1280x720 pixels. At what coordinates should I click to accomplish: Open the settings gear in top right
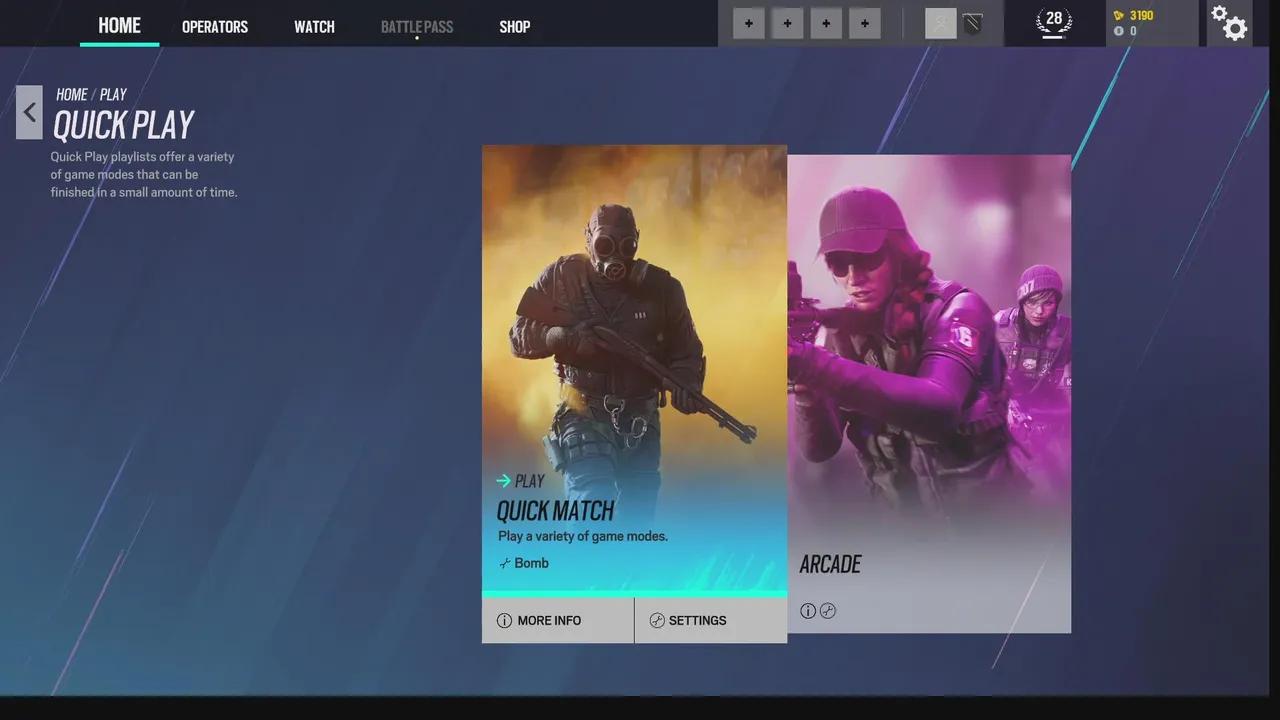(x=1229, y=23)
